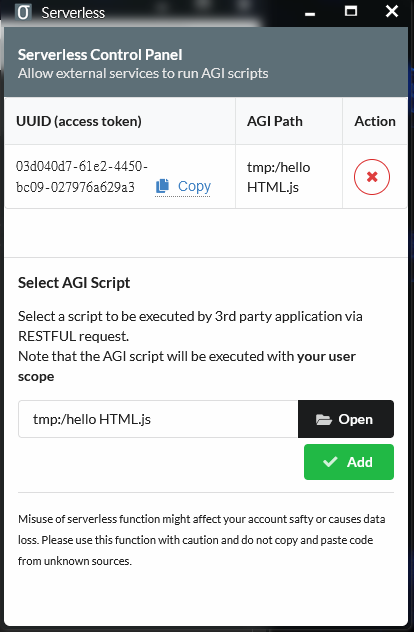This screenshot has width=414, height=632.
Task: Click the Serverless app icon in title bar
Action: coord(23,12)
